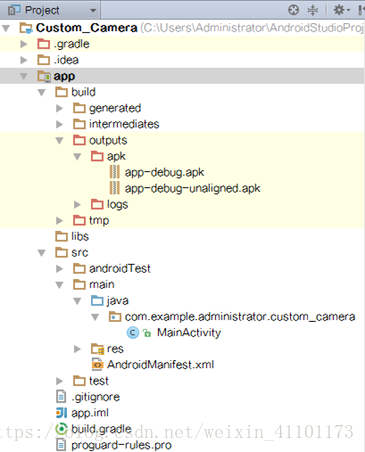Click the package folder icon for com.example

click(x=115, y=317)
